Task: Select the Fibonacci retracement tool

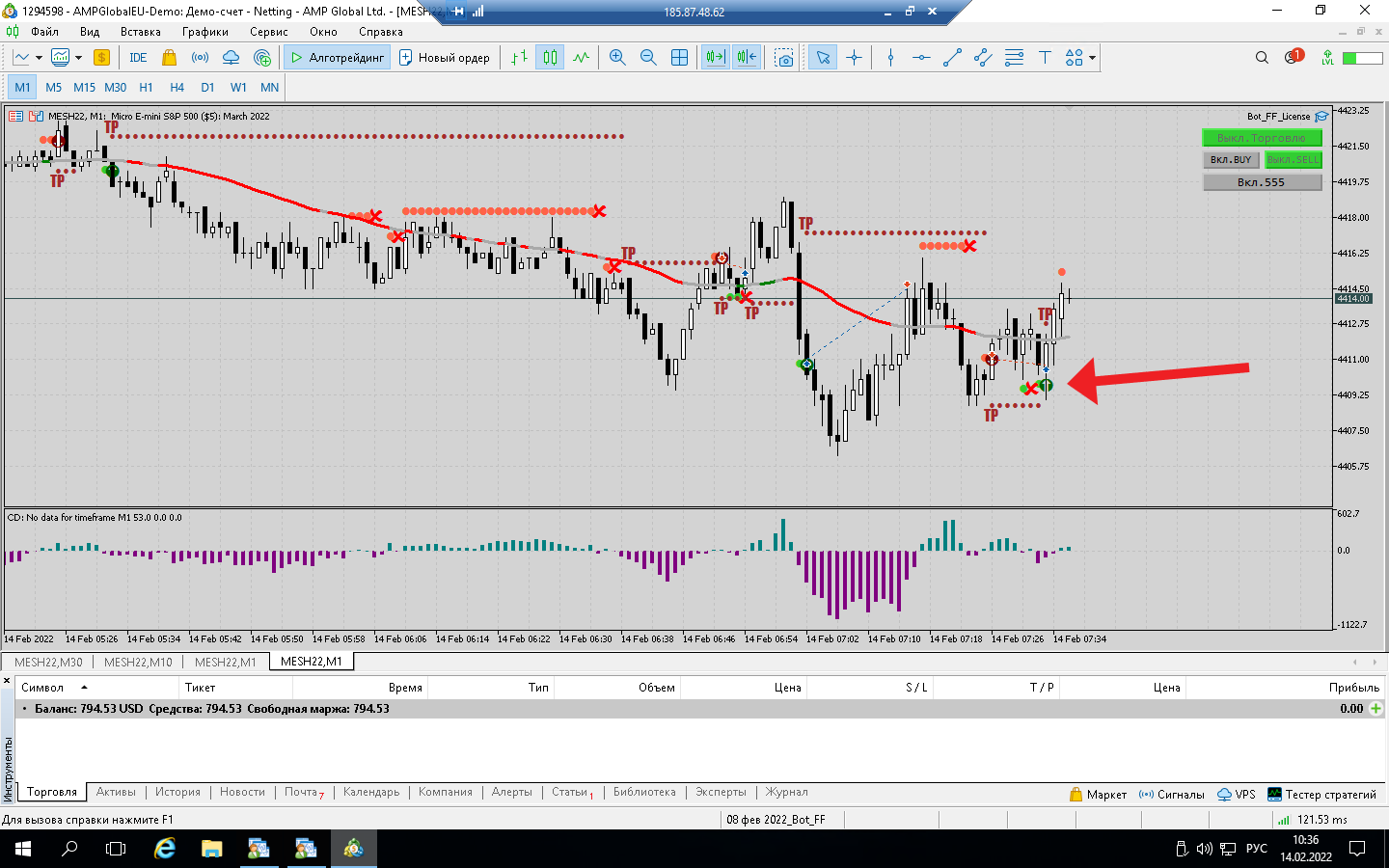Action: click(1014, 58)
